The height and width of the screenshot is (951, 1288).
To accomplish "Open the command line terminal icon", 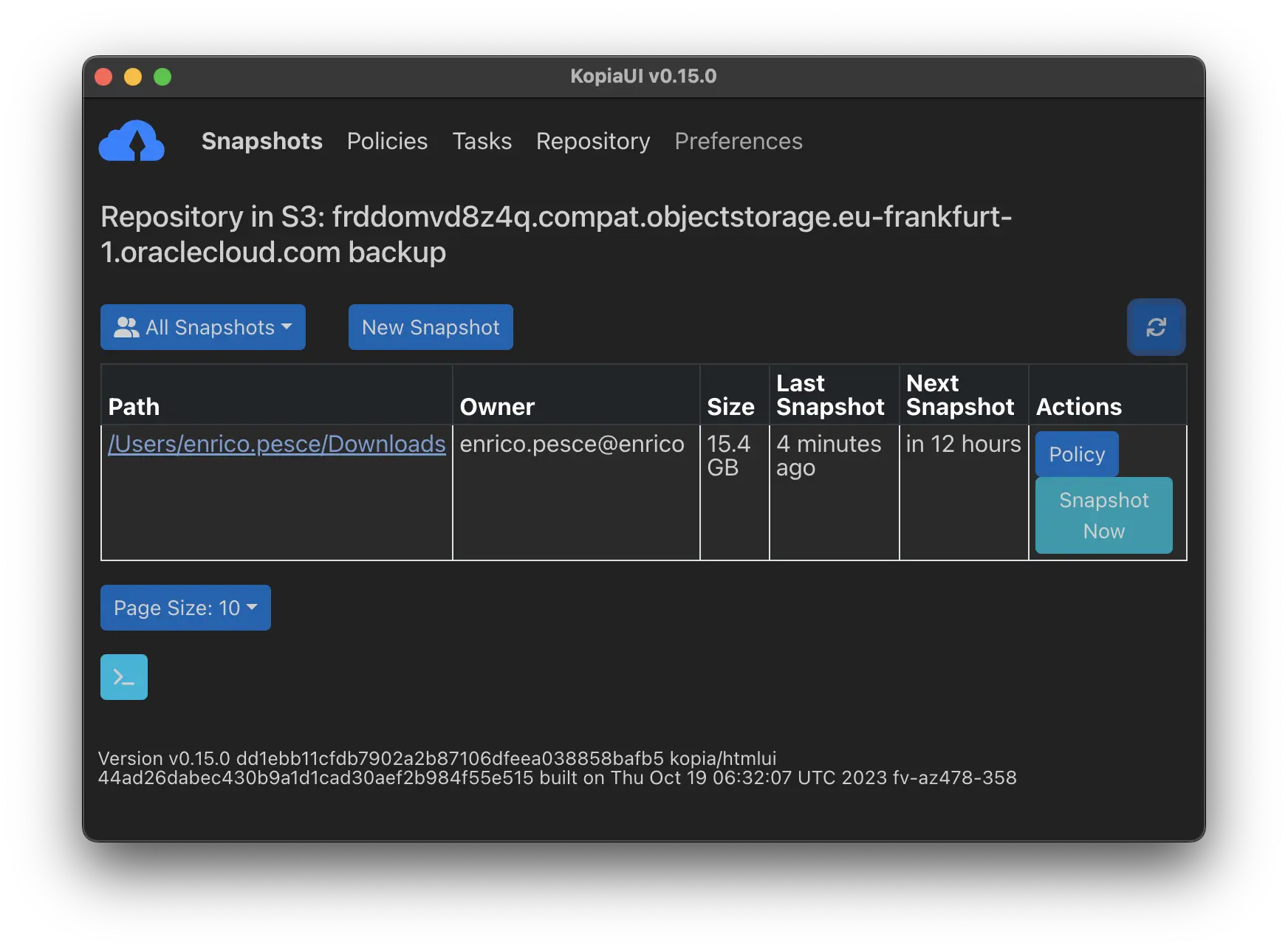I will click(x=124, y=677).
